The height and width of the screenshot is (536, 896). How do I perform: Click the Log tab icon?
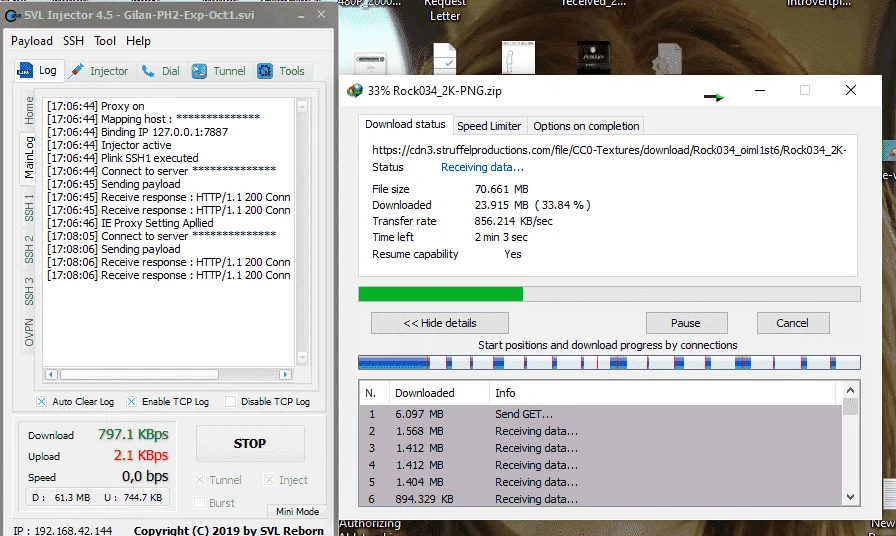pyautogui.click(x=25, y=70)
